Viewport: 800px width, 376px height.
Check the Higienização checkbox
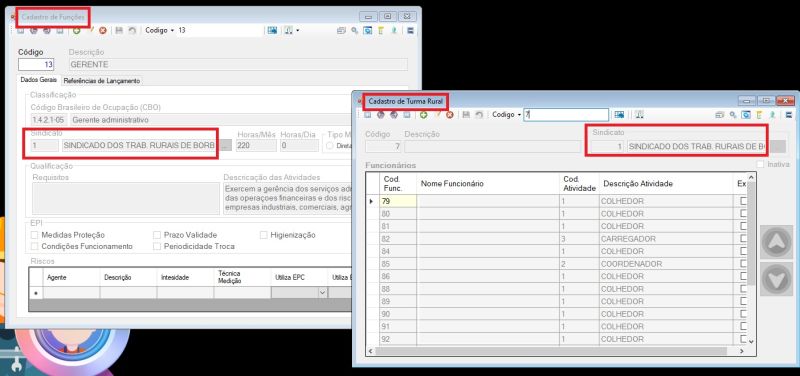pos(264,235)
